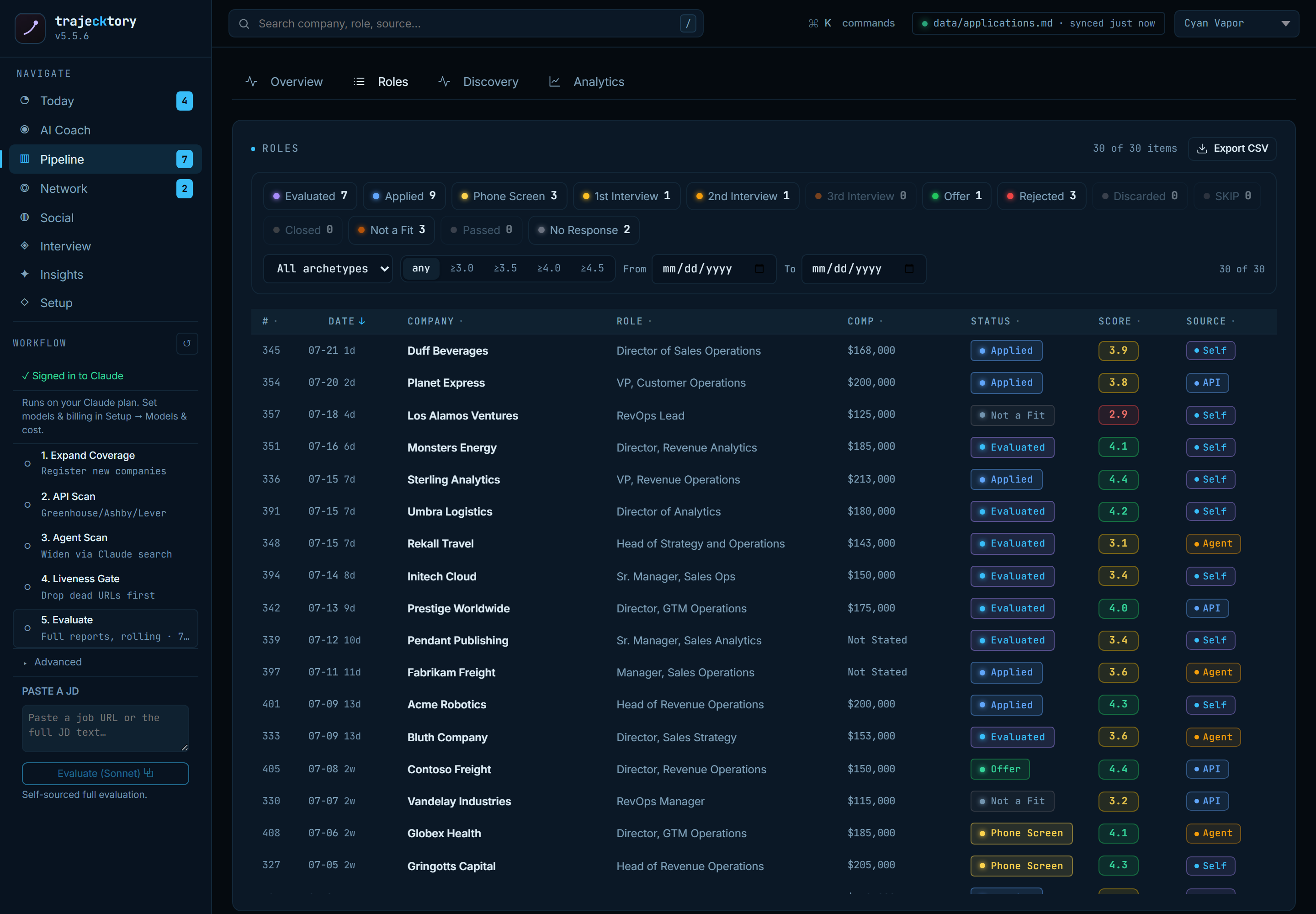Click the From date input field
Image resolution: width=1316 pixels, height=914 pixels.
714,269
